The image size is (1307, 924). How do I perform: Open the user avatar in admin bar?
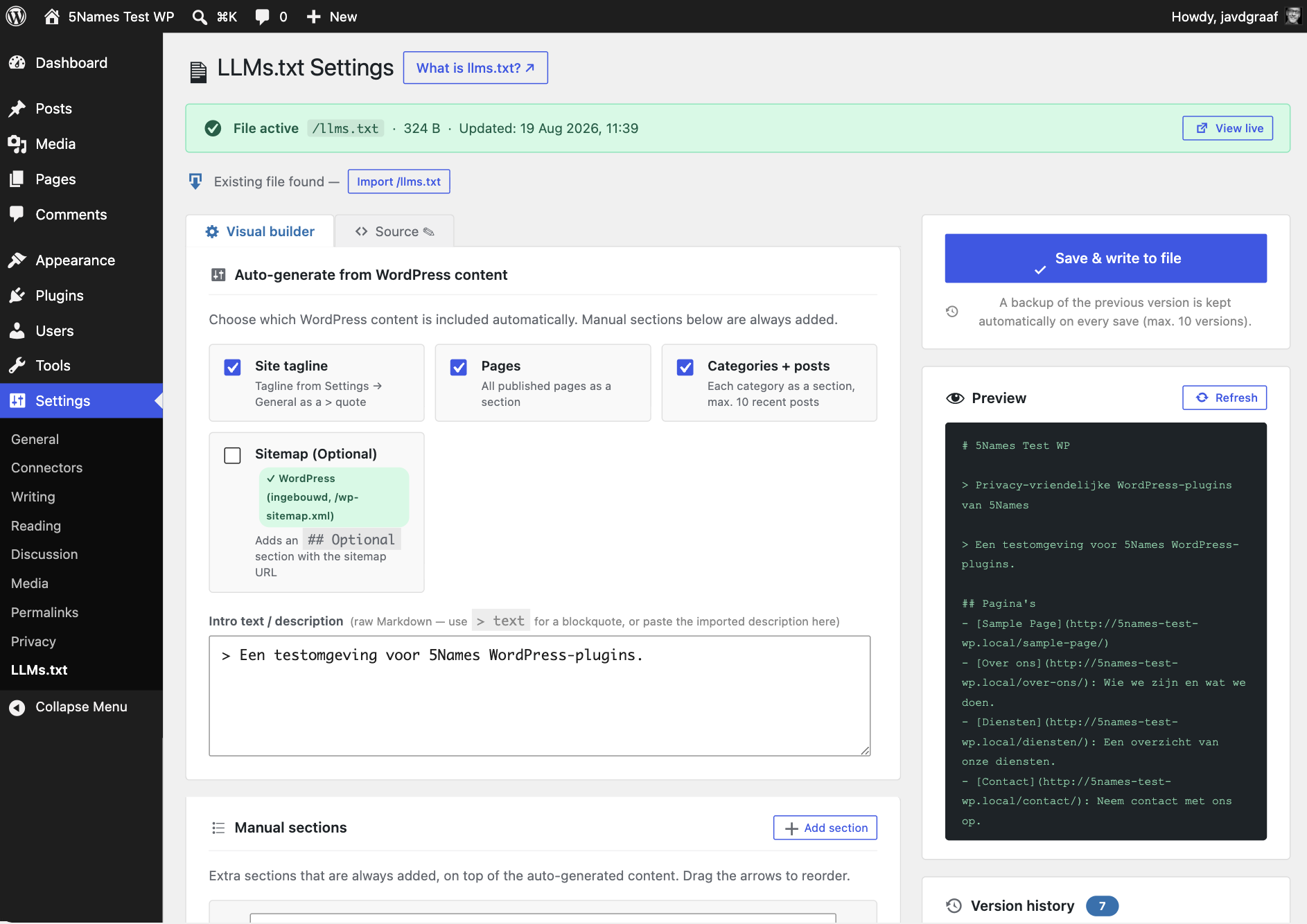[1293, 16]
